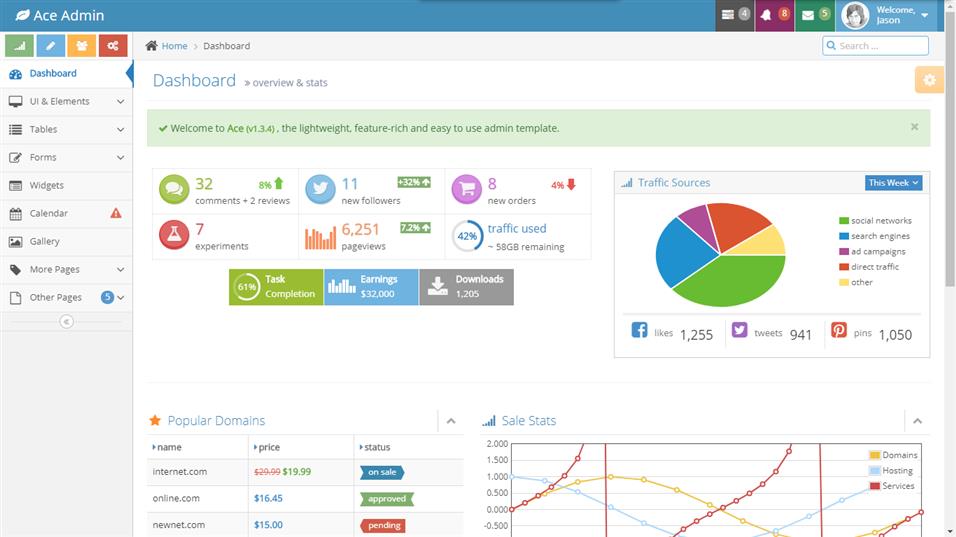Click the Earnings $32,000 button

point(371,286)
